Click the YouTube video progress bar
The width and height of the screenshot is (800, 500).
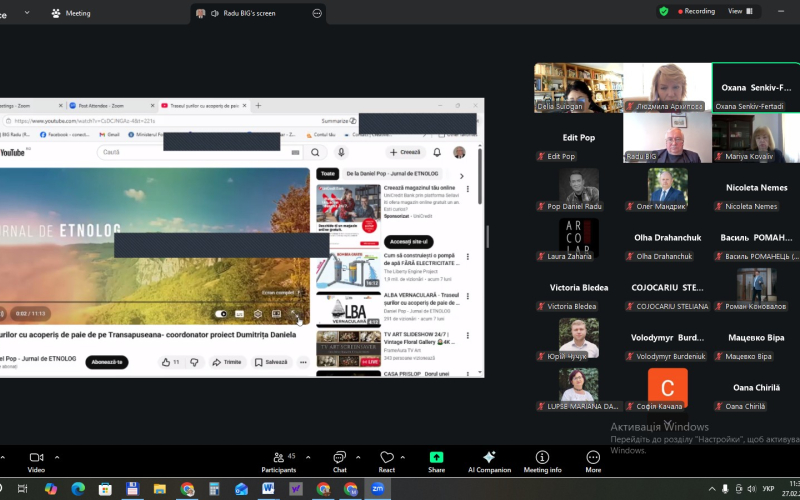coord(150,302)
